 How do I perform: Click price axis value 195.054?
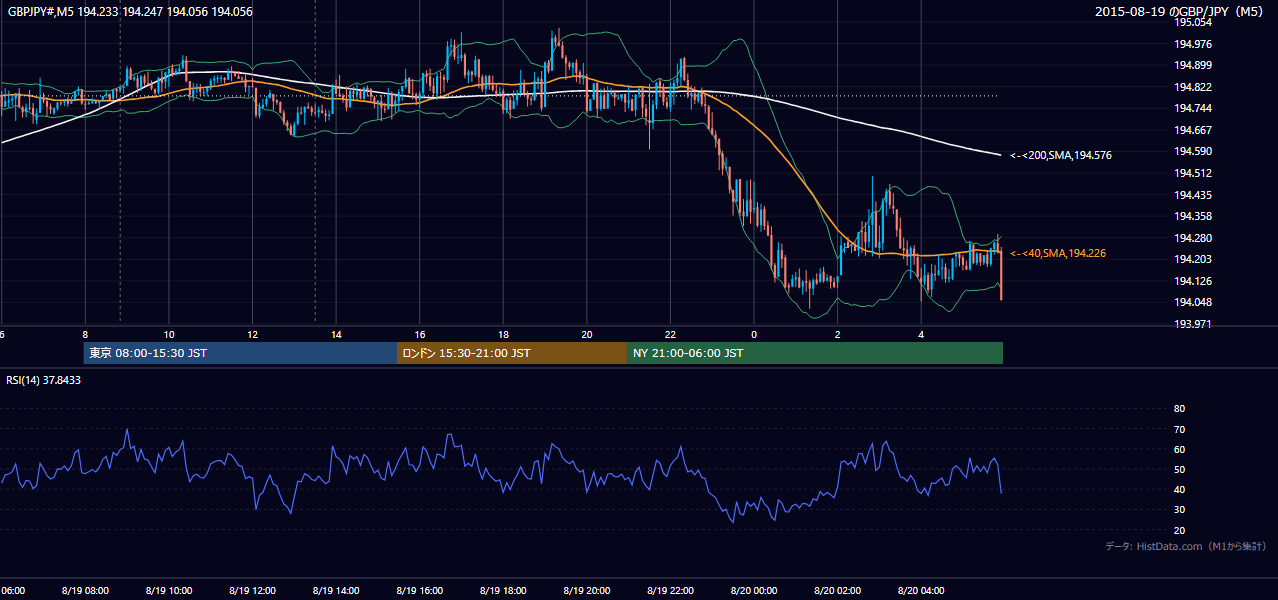point(1194,22)
